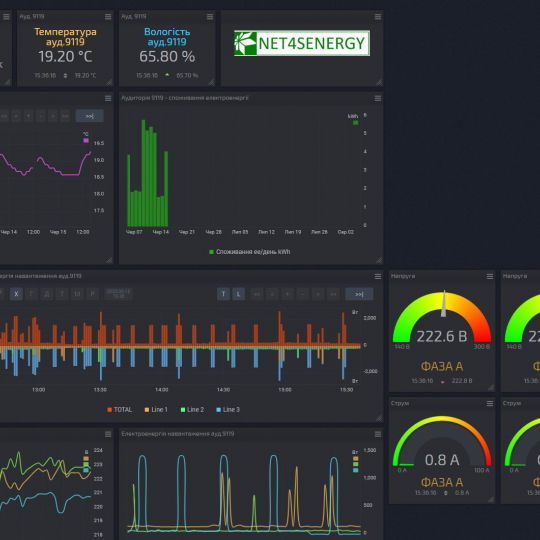Click resize handle of the consumption bar chart panel

pos(379,260)
